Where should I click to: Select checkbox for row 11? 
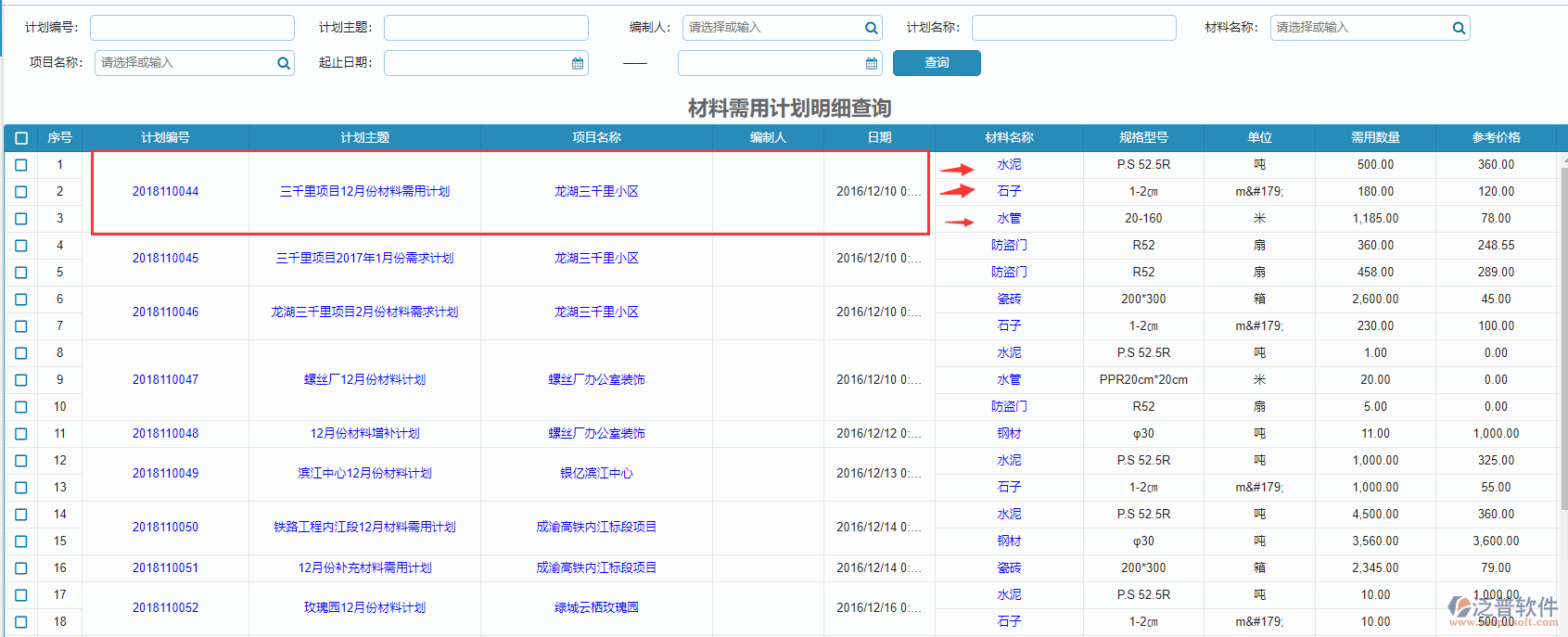21,434
